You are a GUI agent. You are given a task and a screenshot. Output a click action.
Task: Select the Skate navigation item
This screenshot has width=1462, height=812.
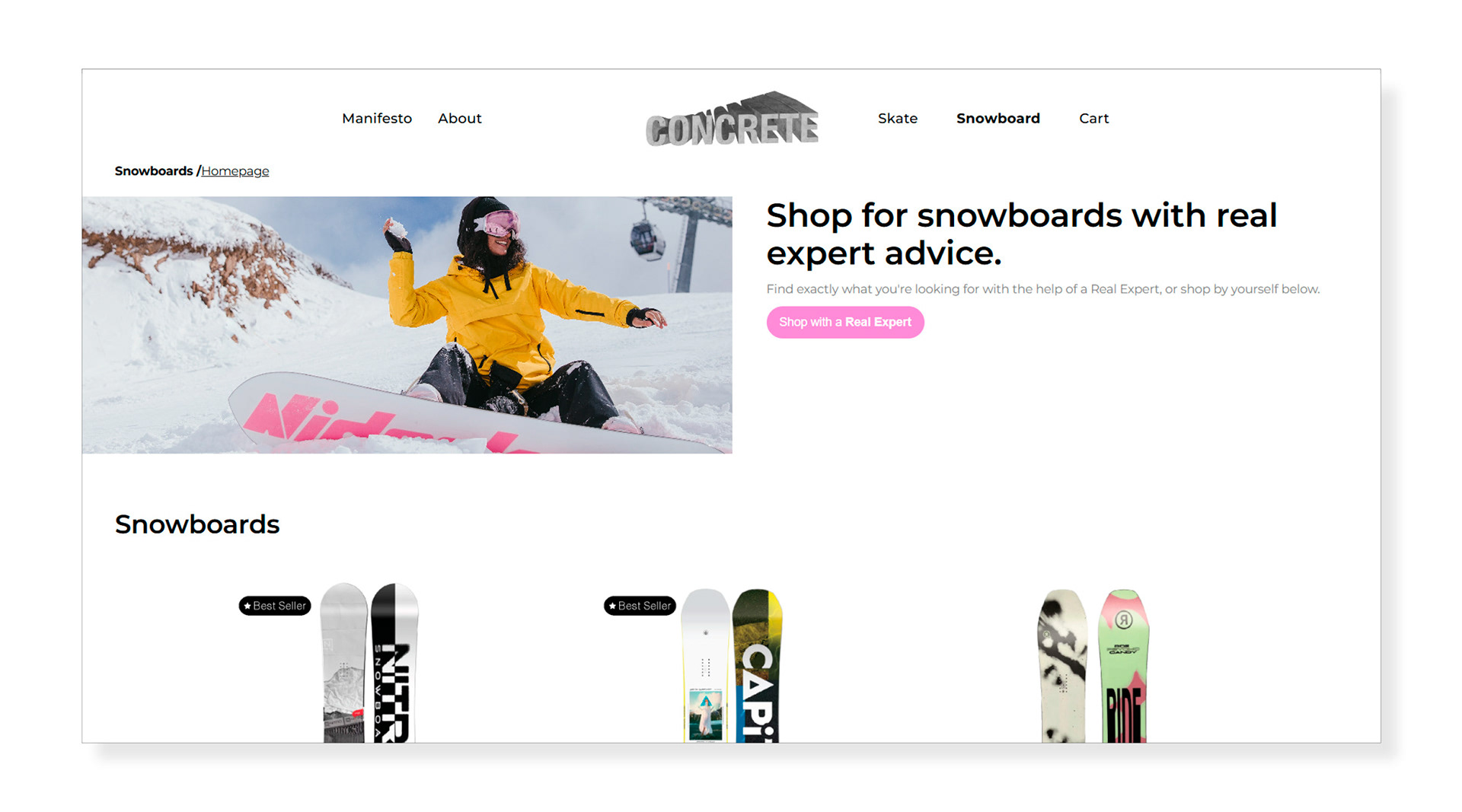tap(897, 118)
